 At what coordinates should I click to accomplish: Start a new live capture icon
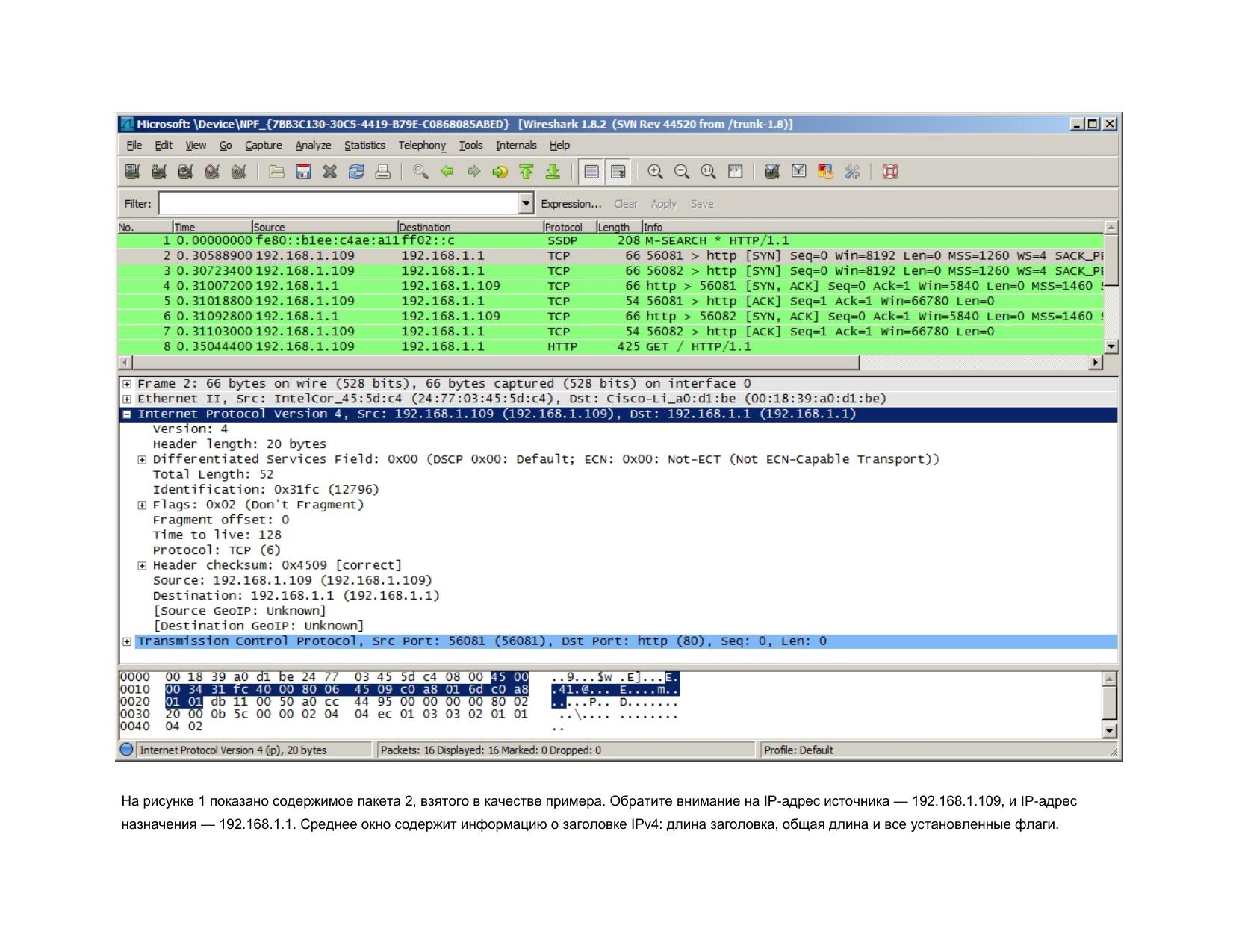[x=185, y=172]
